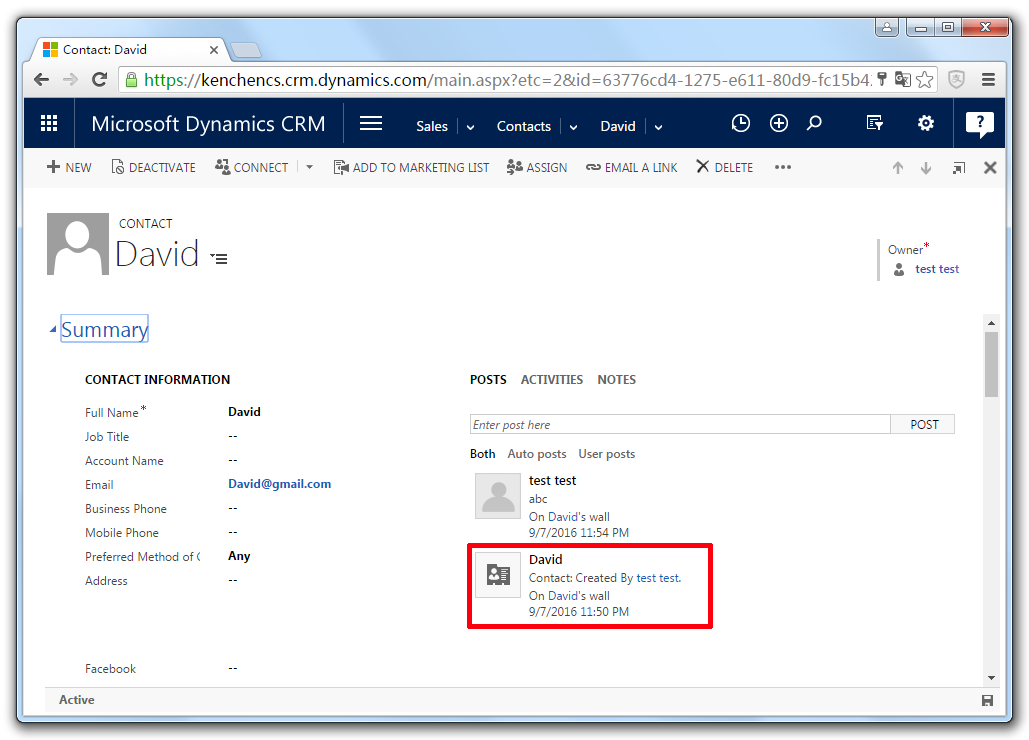The image size is (1029, 740).
Task: Click Microsoft Dynamics CRM title
Action: [208, 124]
